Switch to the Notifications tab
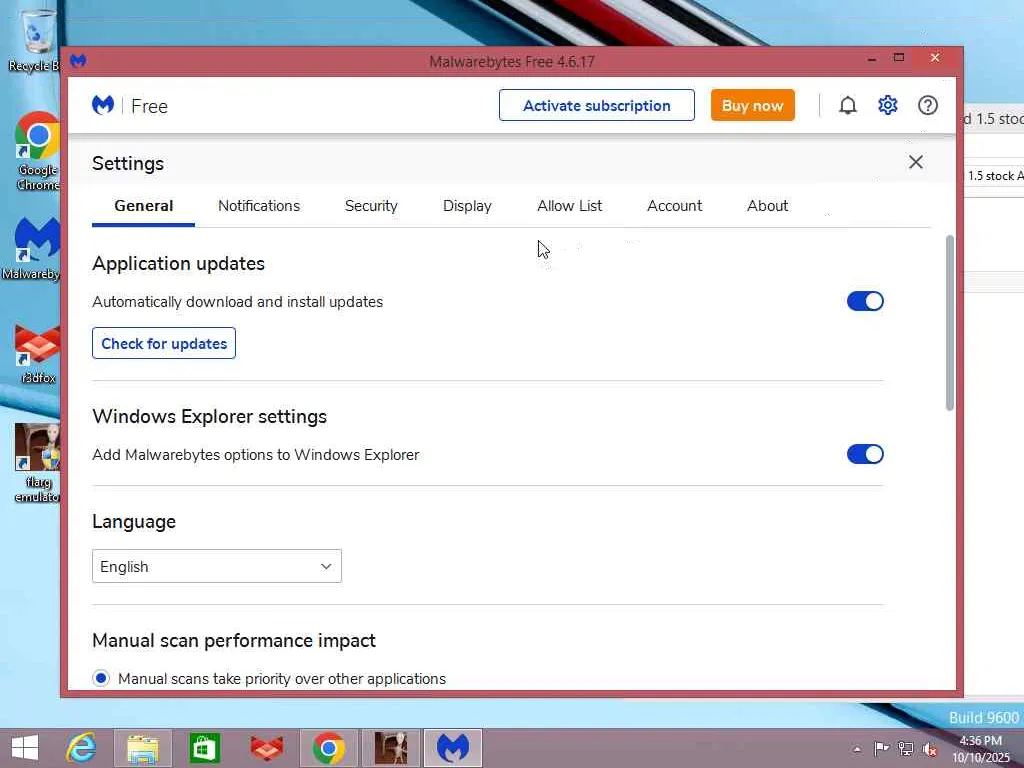Viewport: 1024px width, 768px height. (259, 206)
